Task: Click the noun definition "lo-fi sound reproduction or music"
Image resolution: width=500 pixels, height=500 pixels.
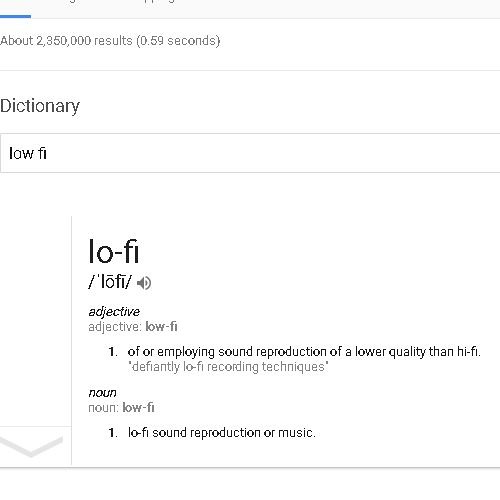Action: click(x=222, y=433)
